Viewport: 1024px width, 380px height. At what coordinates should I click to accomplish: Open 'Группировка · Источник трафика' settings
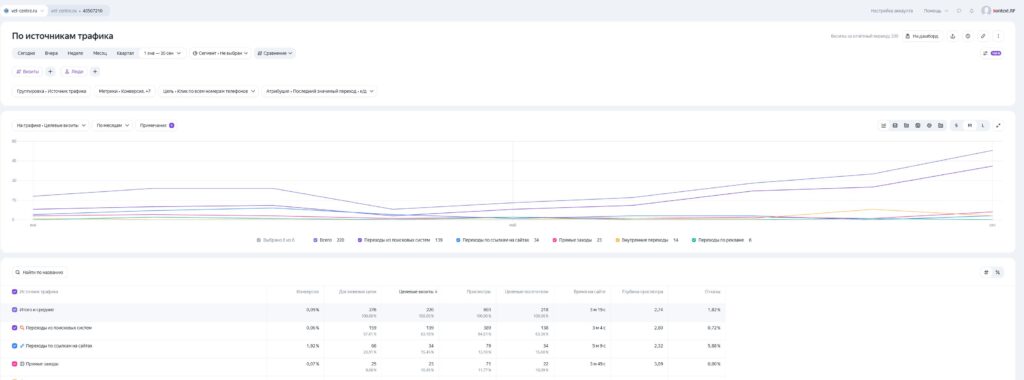point(52,91)
